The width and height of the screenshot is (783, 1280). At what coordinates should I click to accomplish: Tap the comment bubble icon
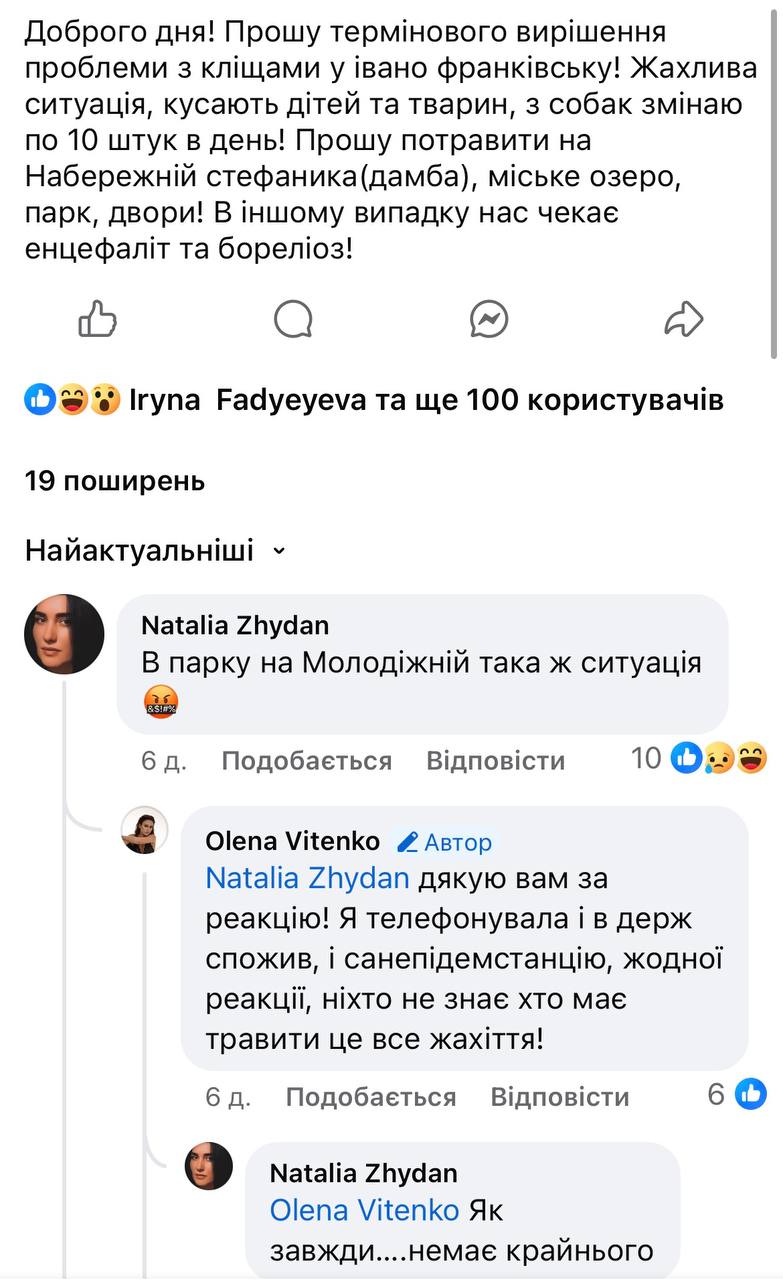click(293, 320)
